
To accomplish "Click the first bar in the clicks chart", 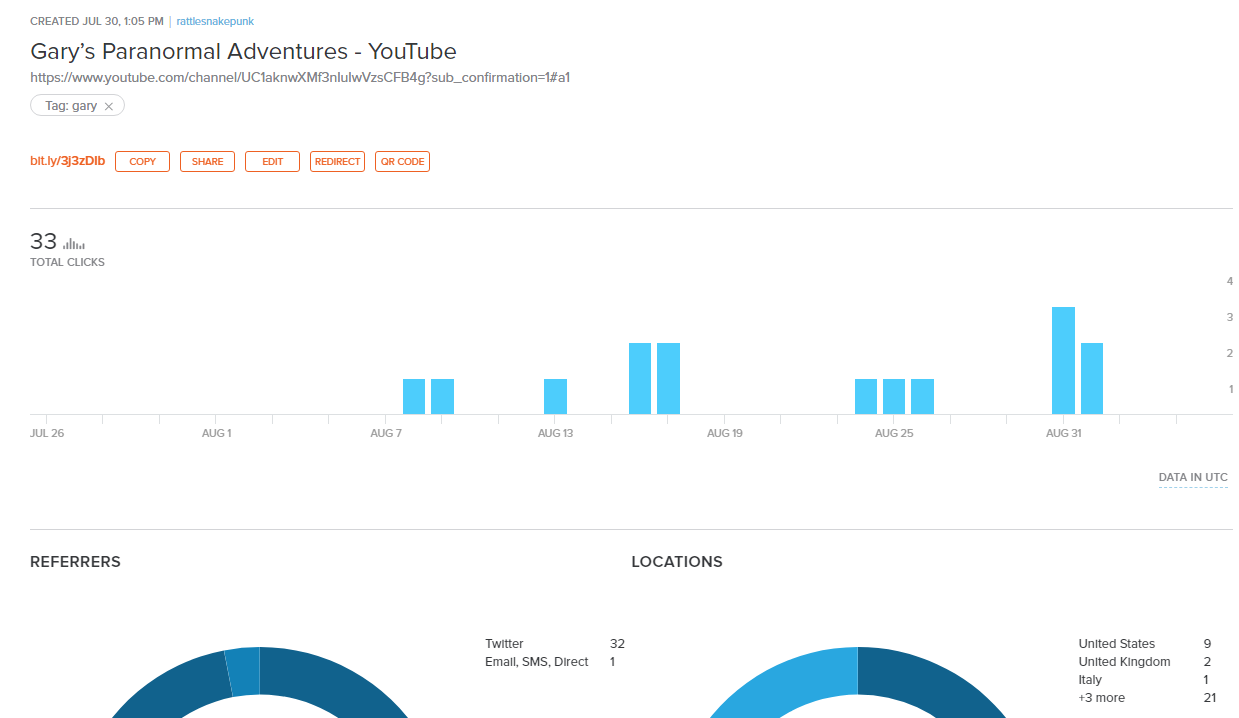I will pos(414,396).
